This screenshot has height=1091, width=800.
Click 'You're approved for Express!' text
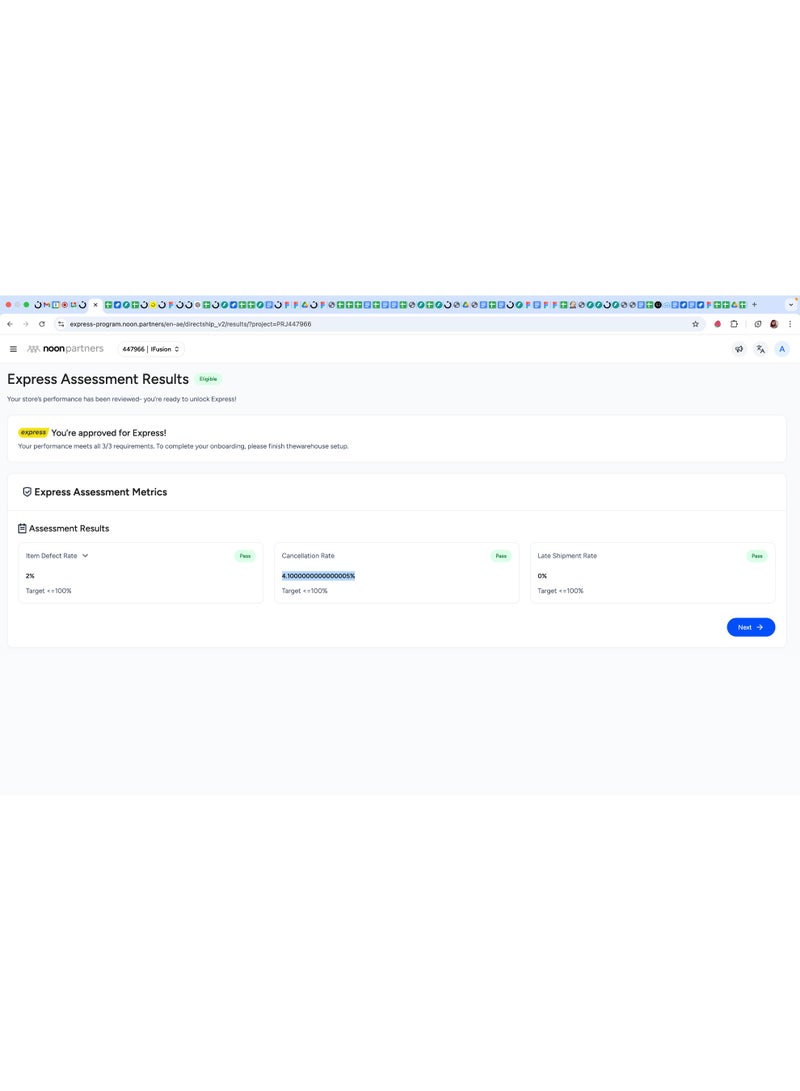(x=109, y=433)
